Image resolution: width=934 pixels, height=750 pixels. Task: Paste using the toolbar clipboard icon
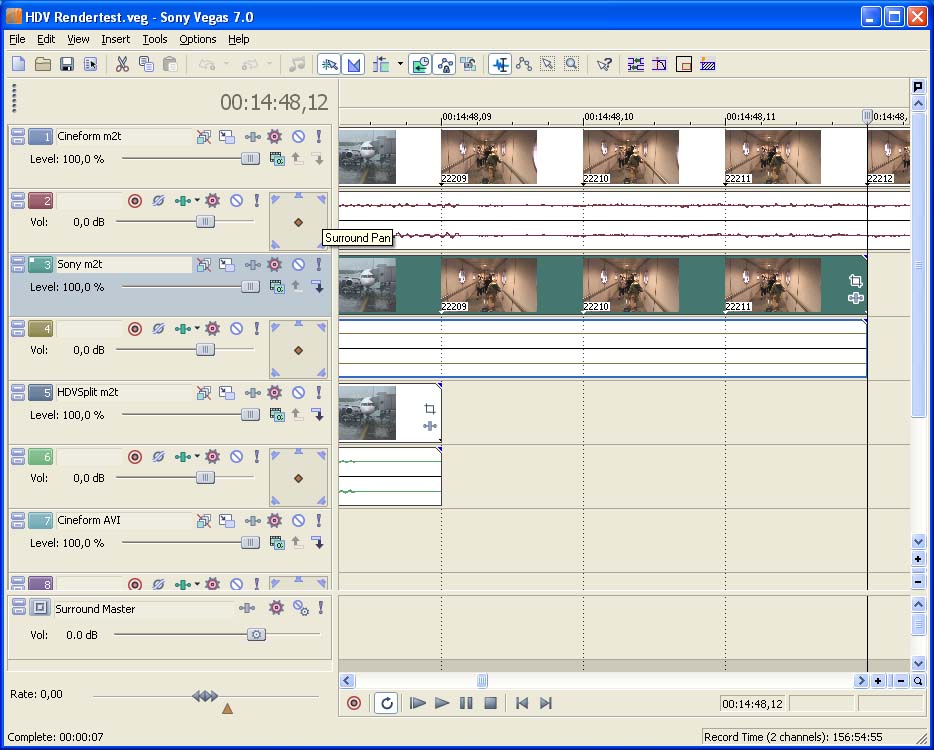click(x=170, y=64)
